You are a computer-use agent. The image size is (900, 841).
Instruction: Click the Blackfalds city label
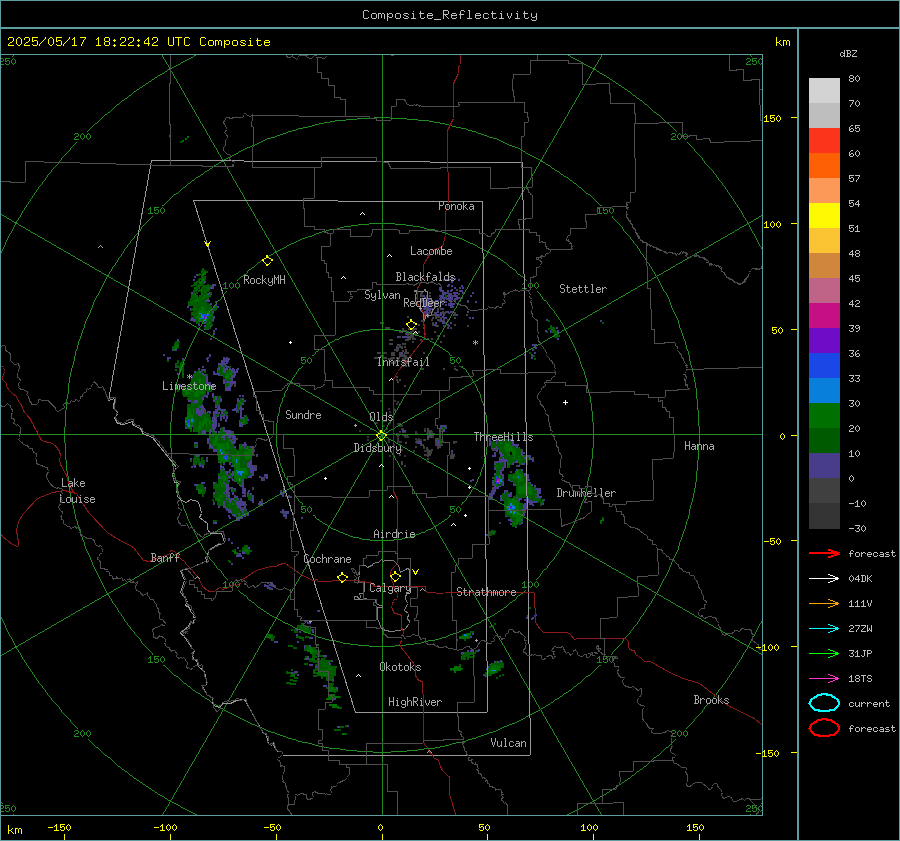(x=425, y=277)
